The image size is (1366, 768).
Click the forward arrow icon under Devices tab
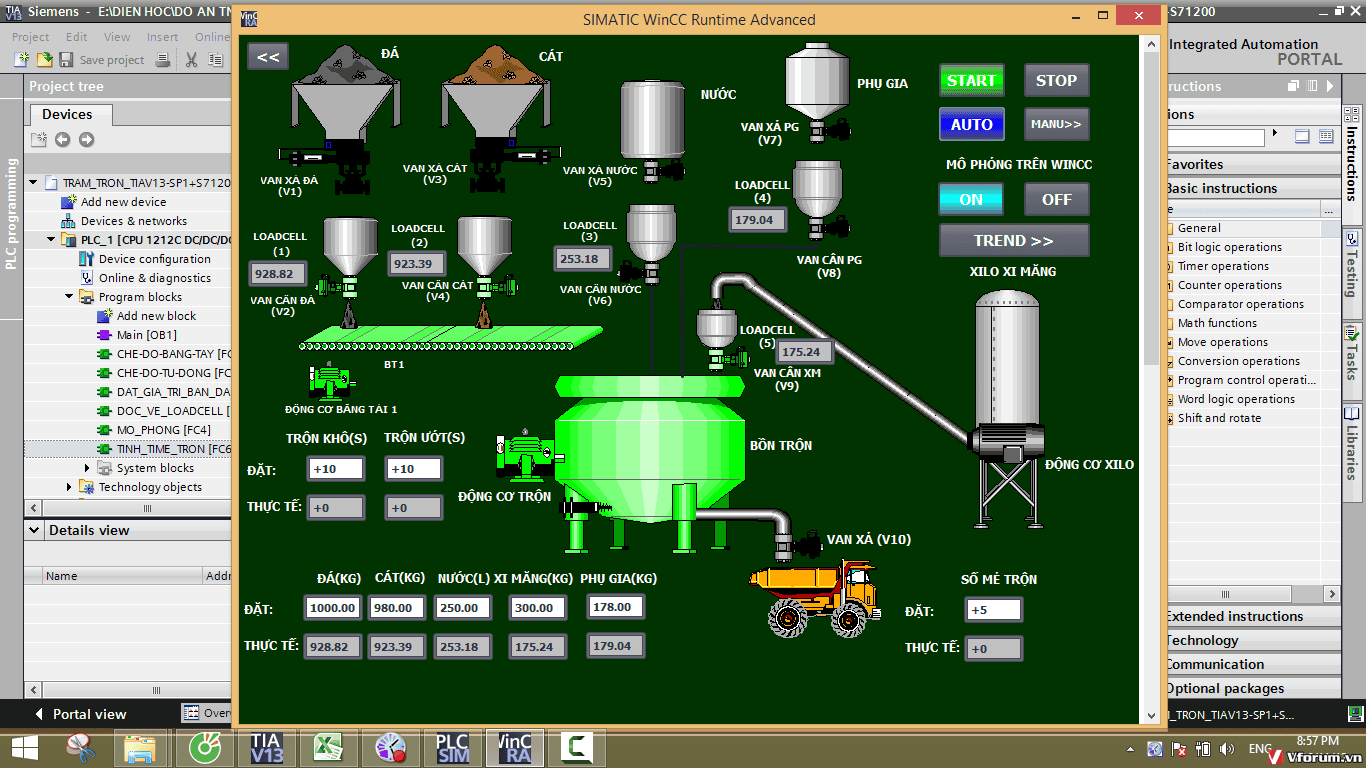(x=86, y=139)
